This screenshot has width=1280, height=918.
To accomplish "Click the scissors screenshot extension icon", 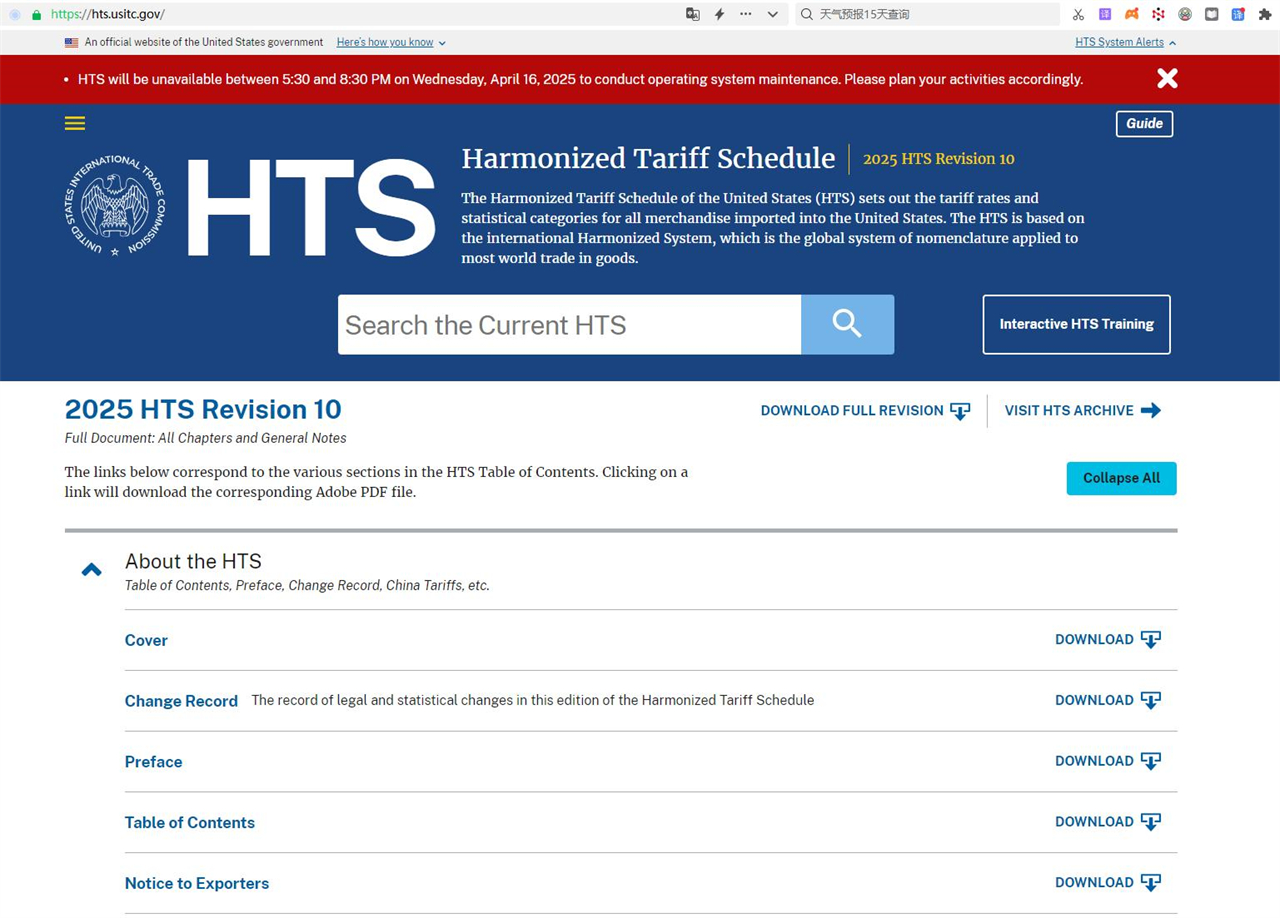I will click(1078, 14).
